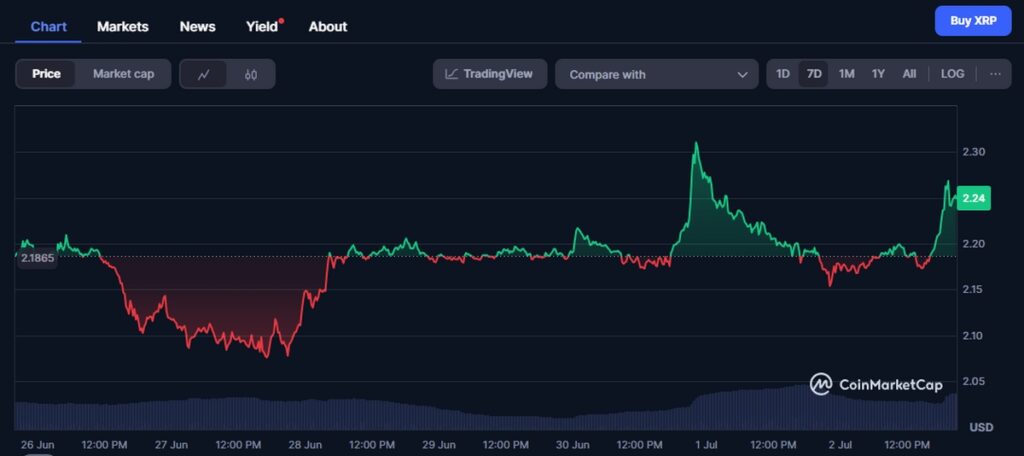
Task: Select the 1D time range
Action: coord(782,74)
